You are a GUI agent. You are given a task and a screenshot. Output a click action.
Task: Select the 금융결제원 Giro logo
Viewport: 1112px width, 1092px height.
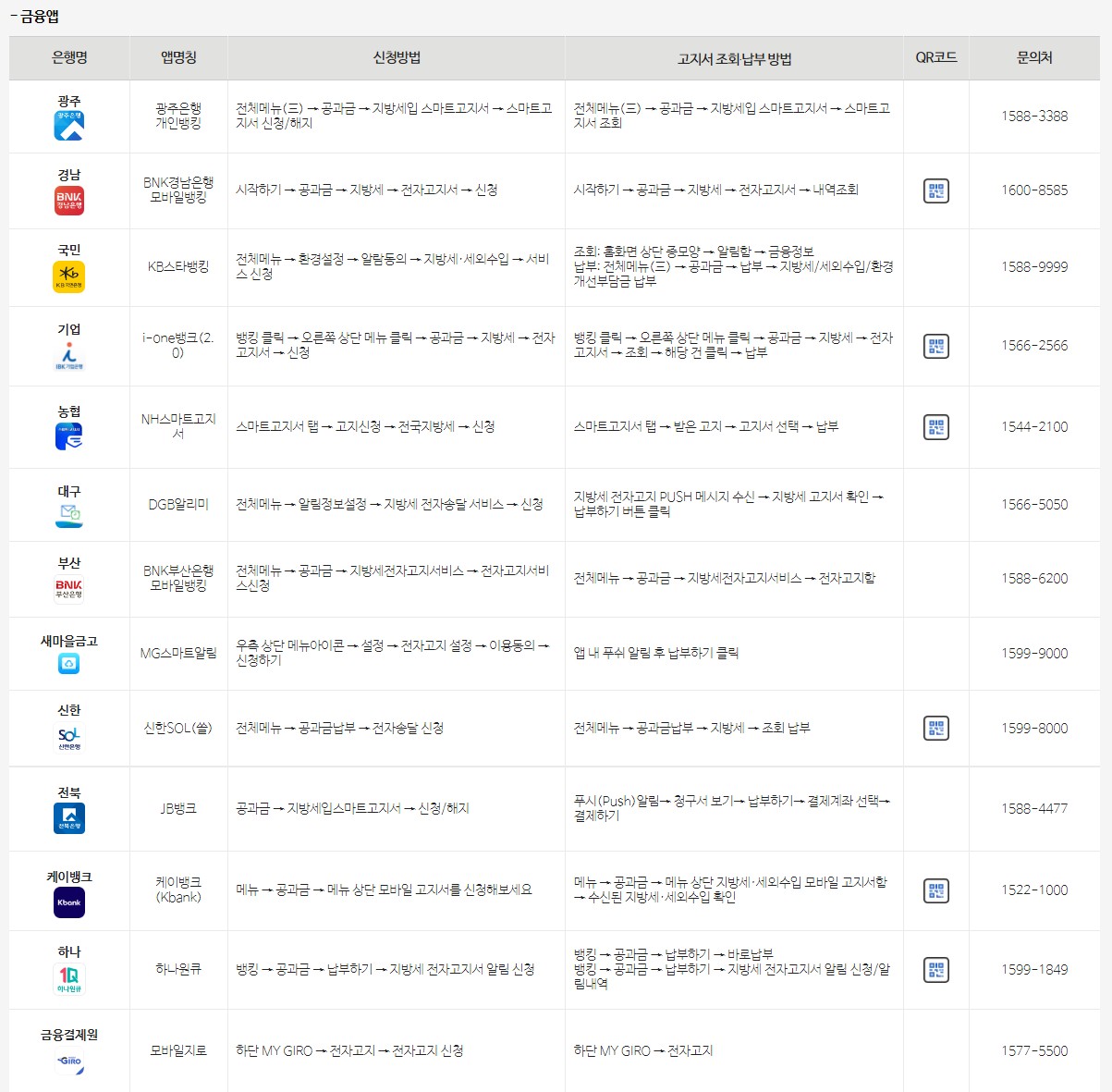pos(68,1062)
